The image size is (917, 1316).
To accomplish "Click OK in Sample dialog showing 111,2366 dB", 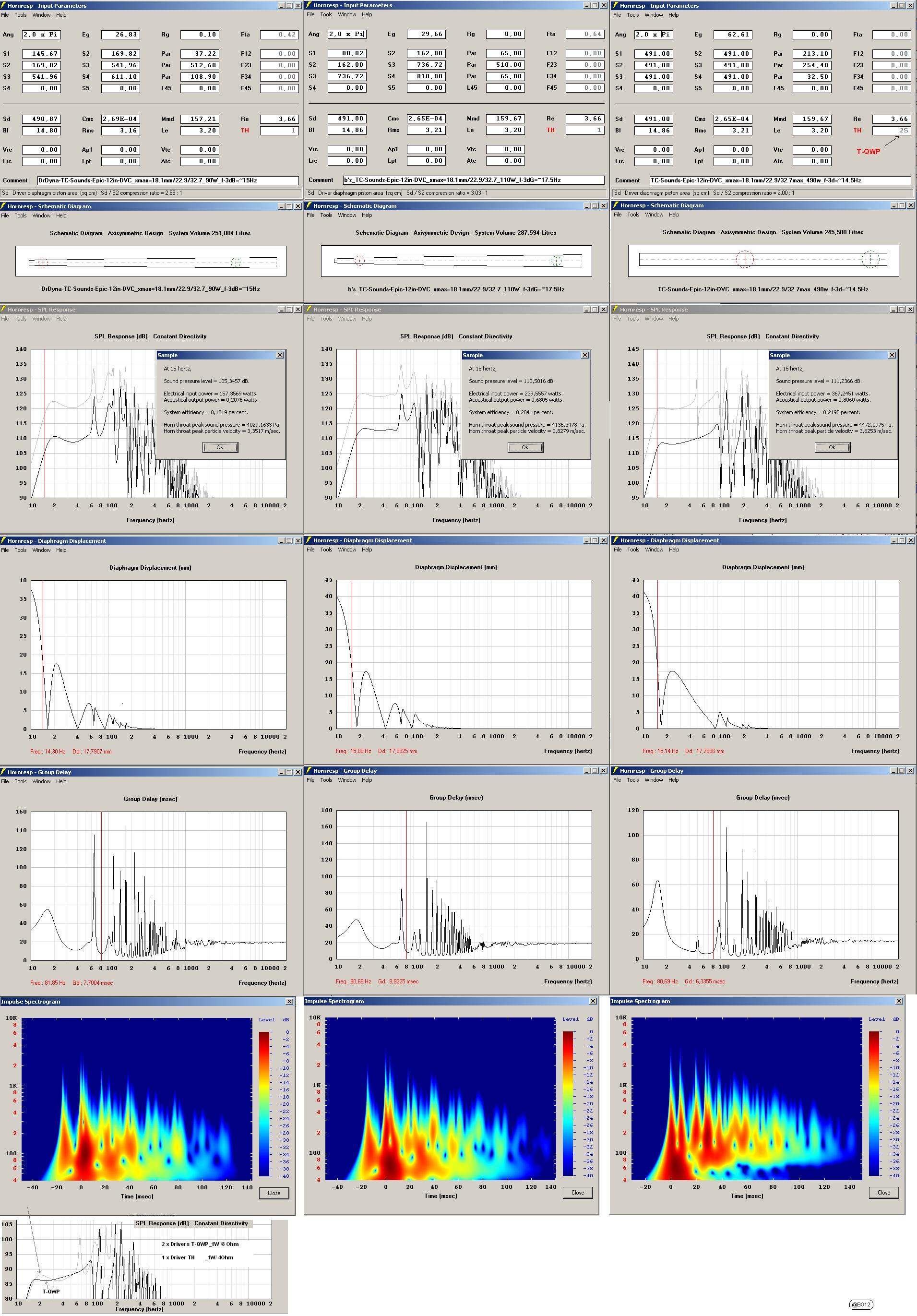I will point(832,448).
